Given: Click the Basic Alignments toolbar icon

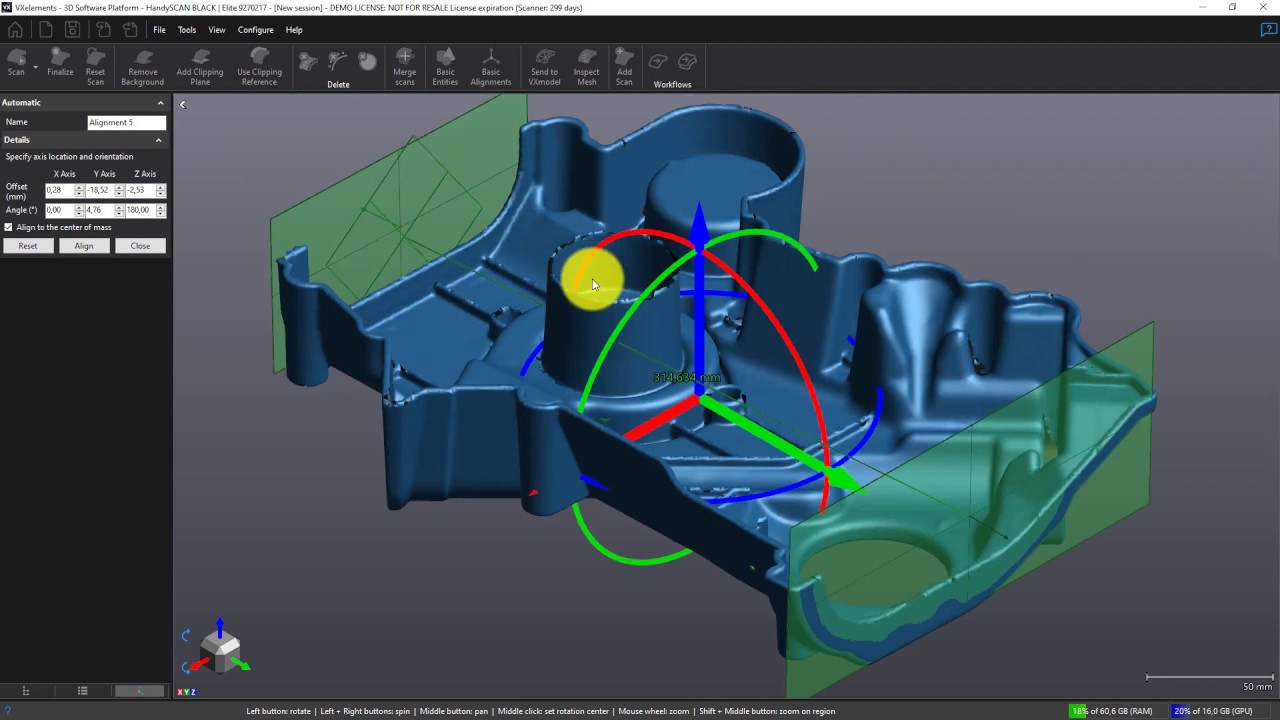Looking at the screenshot, I should pos(490,67).
